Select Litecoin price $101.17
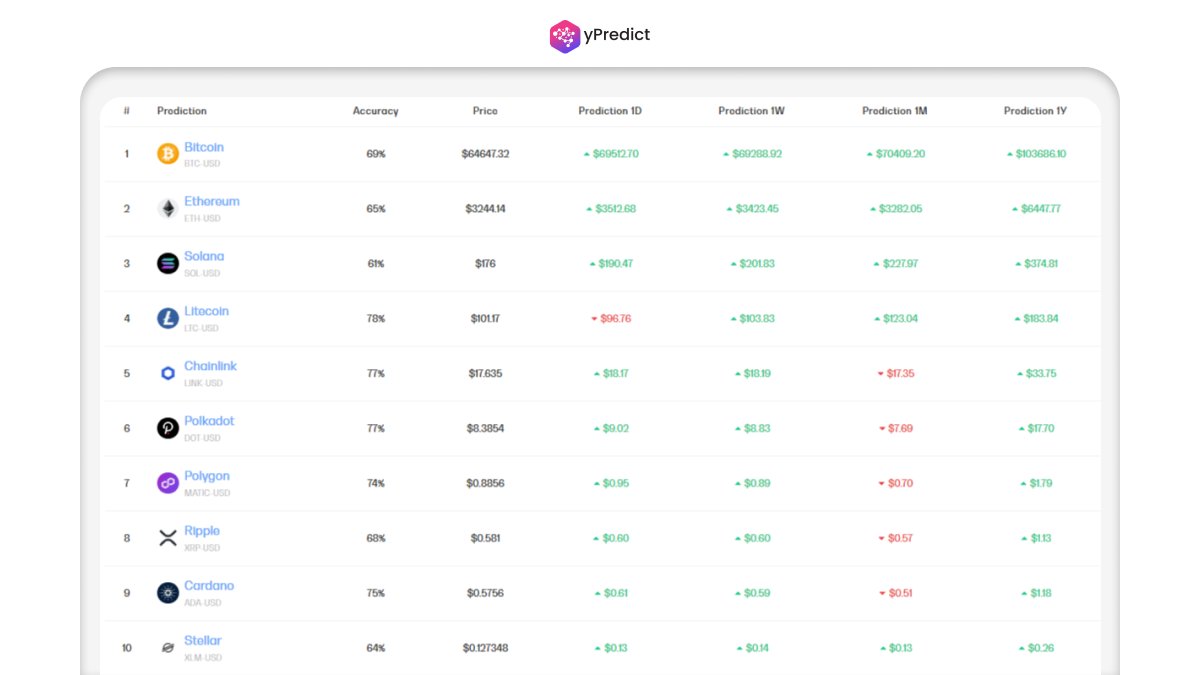1200x675 pixels. click(x=485, y=319)
